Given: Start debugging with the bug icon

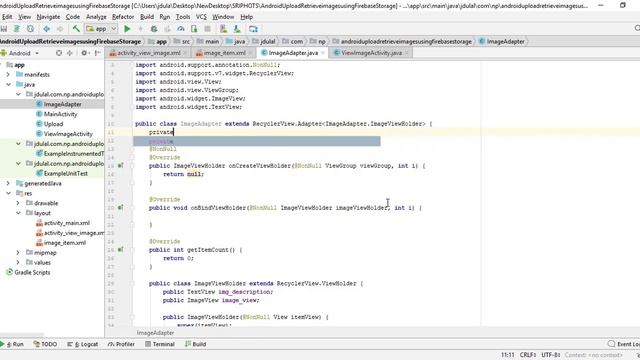Looking at the screenshot, I should click(x=154, y=29).
